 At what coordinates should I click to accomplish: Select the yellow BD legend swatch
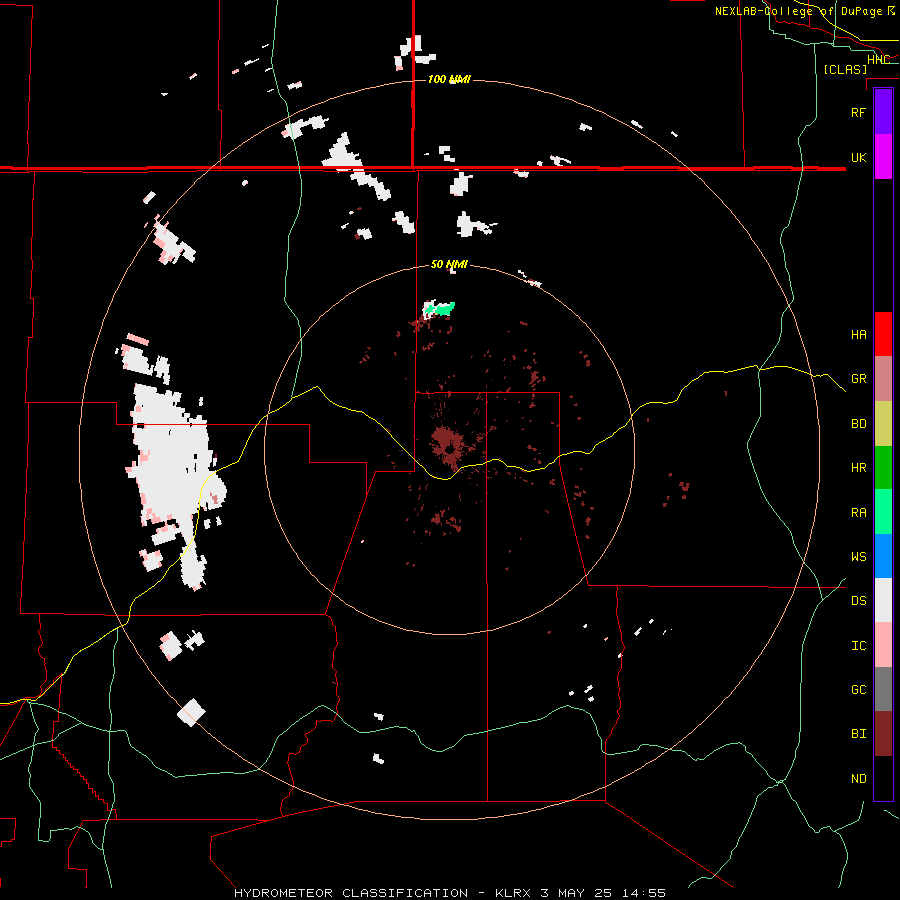[x=883, y=424]
